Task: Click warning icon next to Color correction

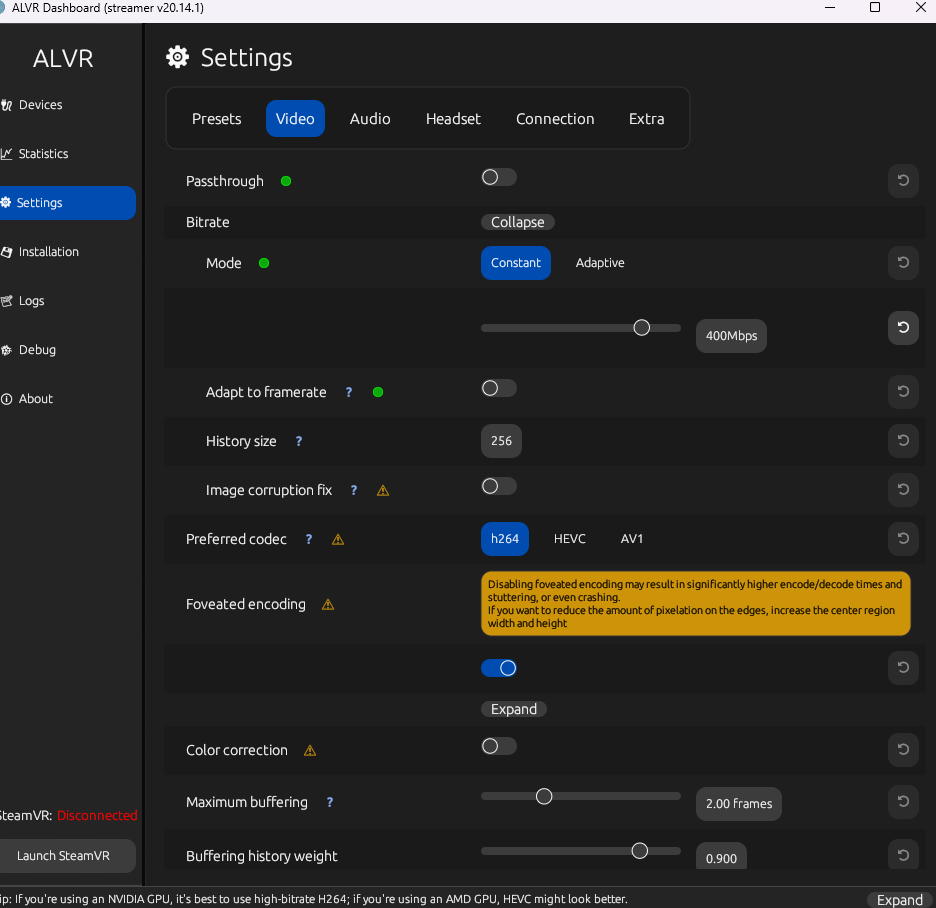Action: point(310,751)
